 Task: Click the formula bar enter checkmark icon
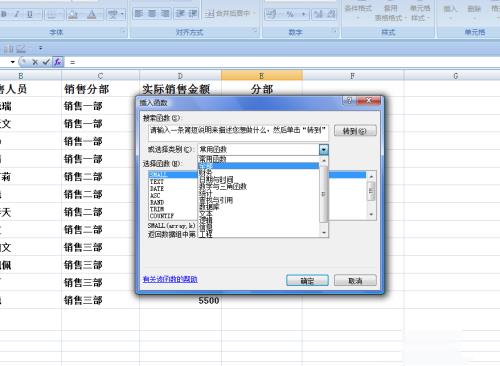point(46,62)
